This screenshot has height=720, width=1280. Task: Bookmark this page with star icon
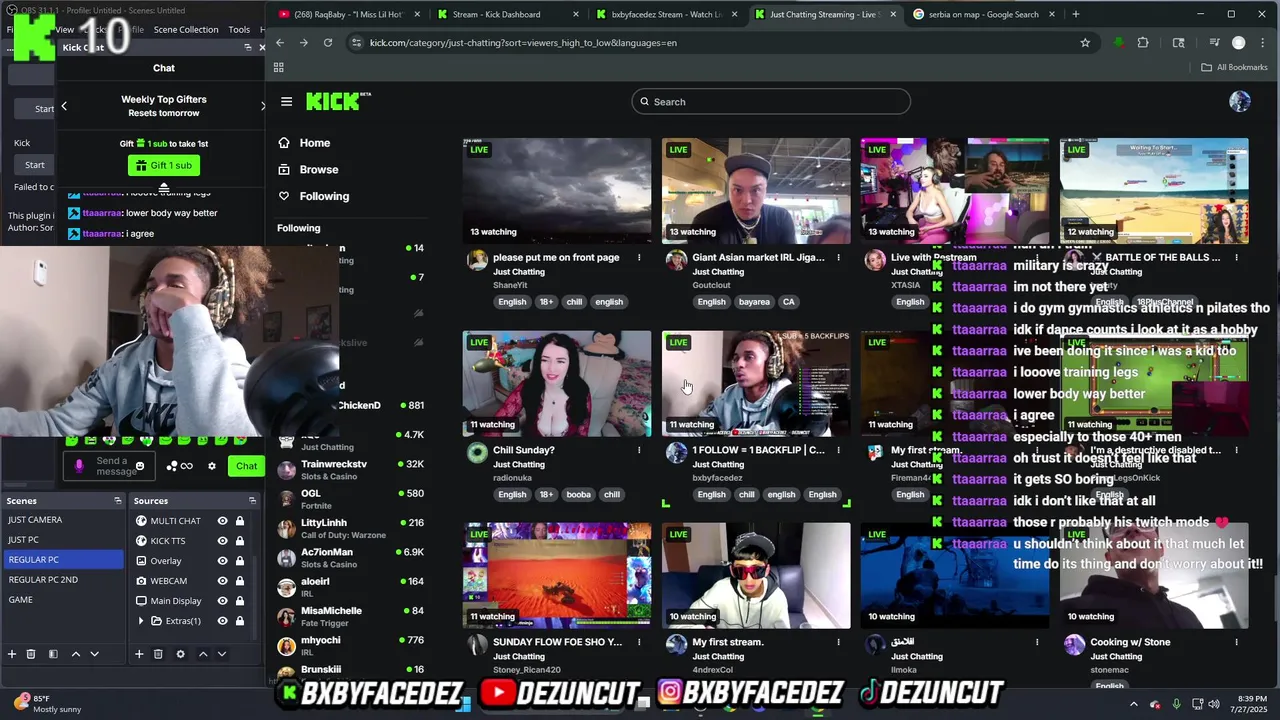coord(1085,43)
